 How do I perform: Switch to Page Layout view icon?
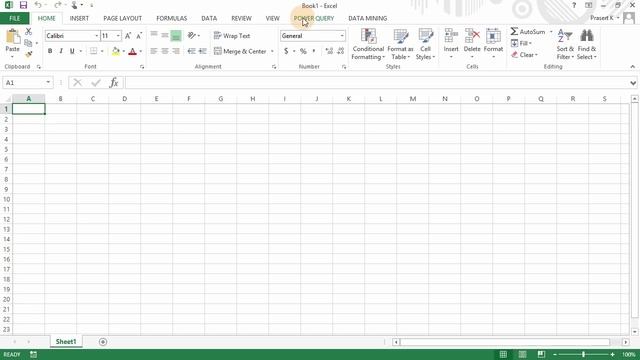[522, 354]
